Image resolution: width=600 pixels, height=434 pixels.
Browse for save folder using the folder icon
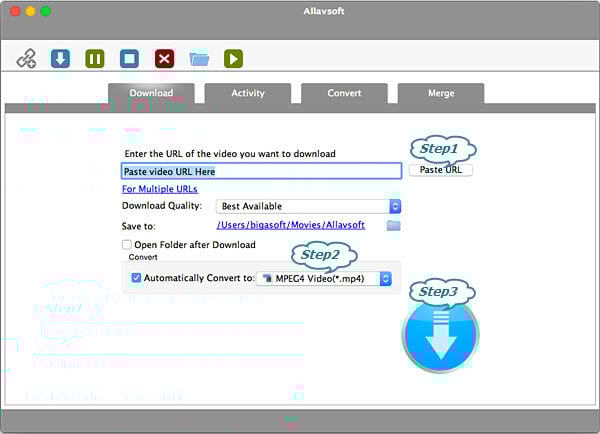pos(394,225)
